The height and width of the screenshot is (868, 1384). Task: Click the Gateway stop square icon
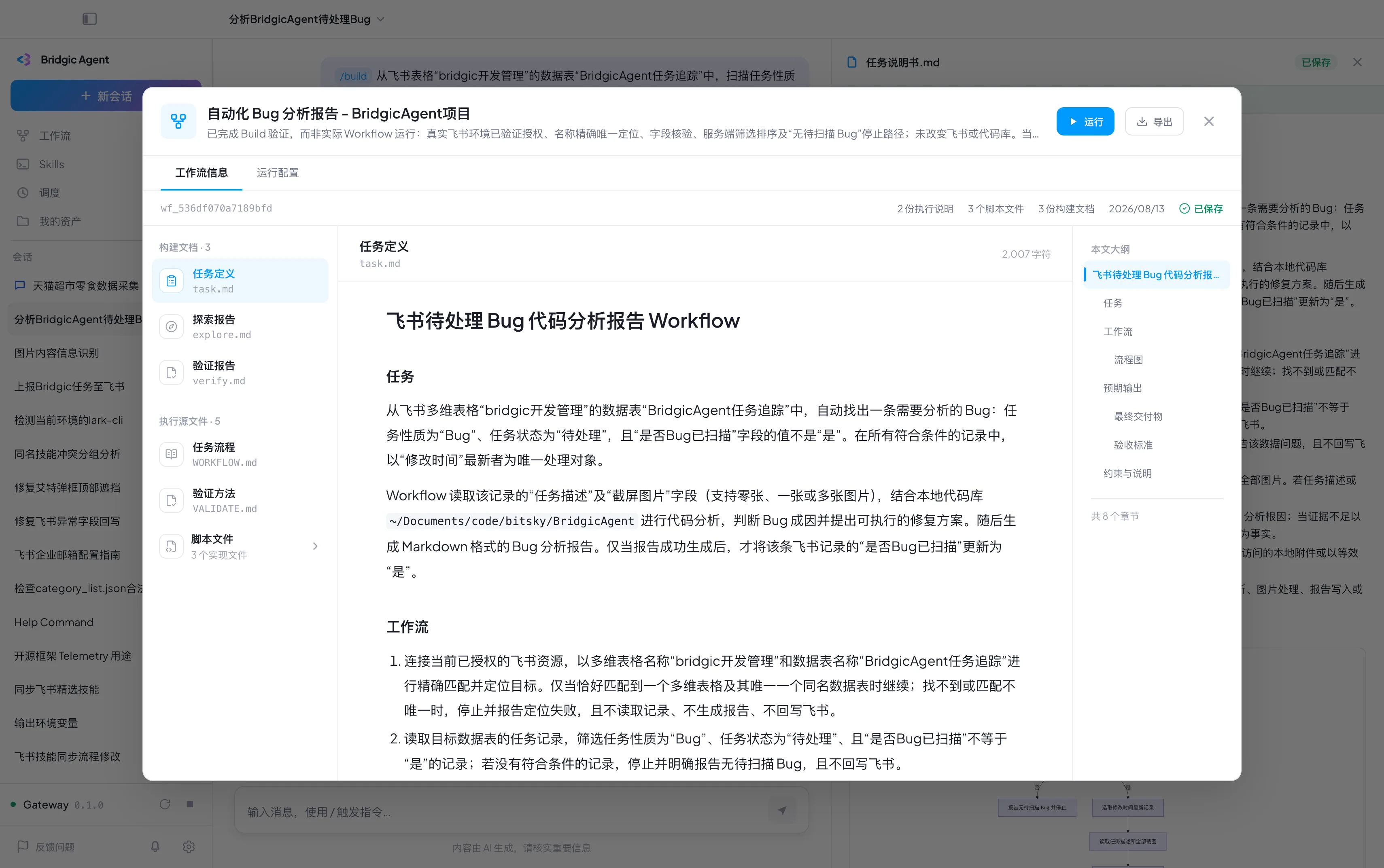(190, 804)
